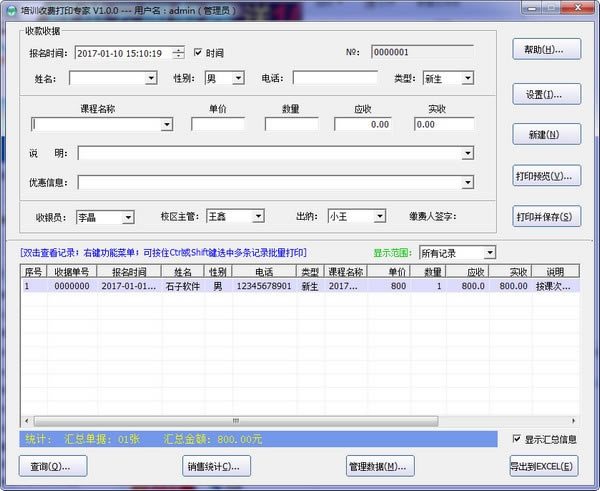This screenshot has height=491, width=600.
Task: Click the 报名时间 spinner up arrow
Action: coord(178,49)
